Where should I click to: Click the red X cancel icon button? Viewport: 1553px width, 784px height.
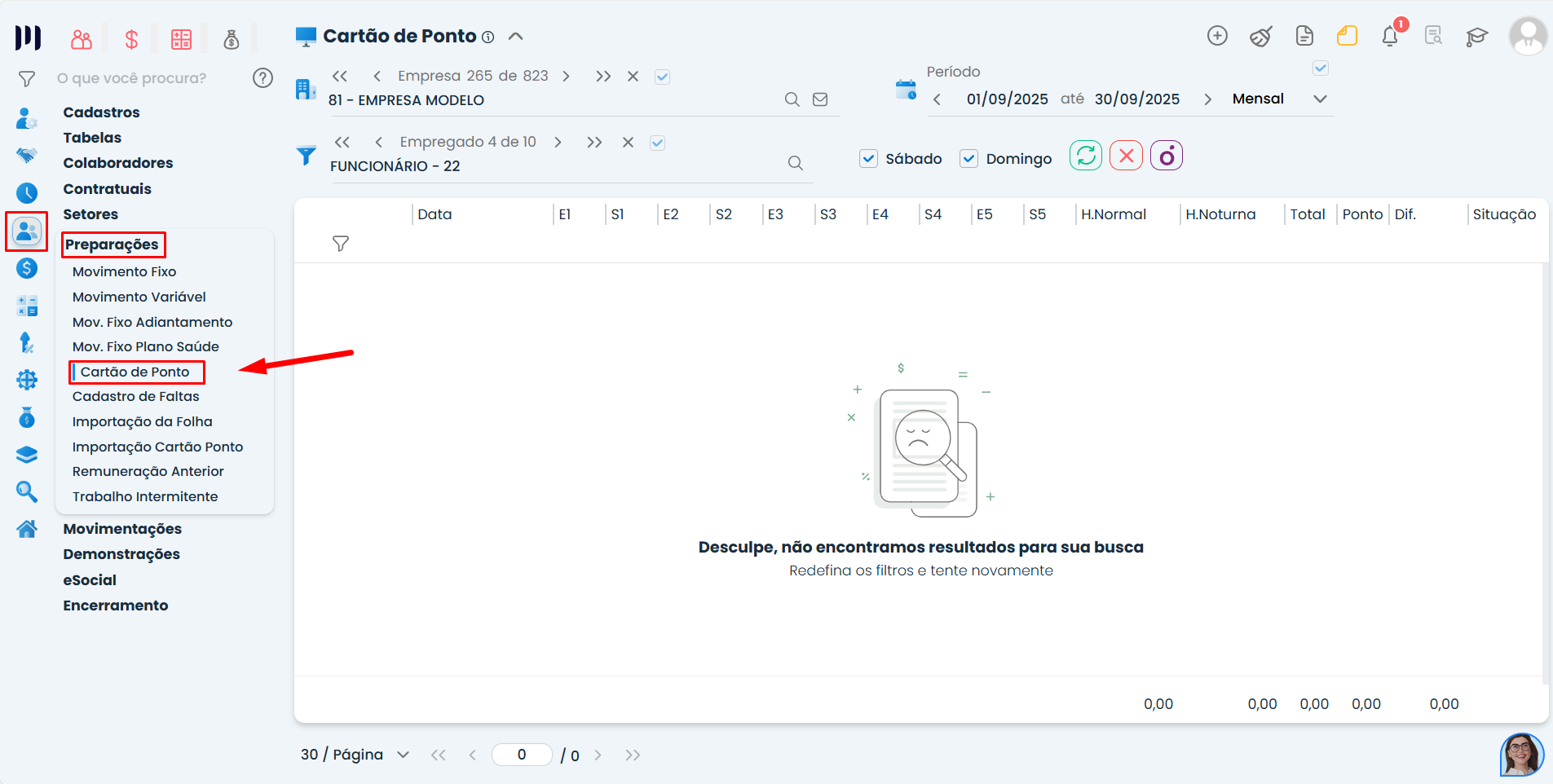pos(1126,156)
